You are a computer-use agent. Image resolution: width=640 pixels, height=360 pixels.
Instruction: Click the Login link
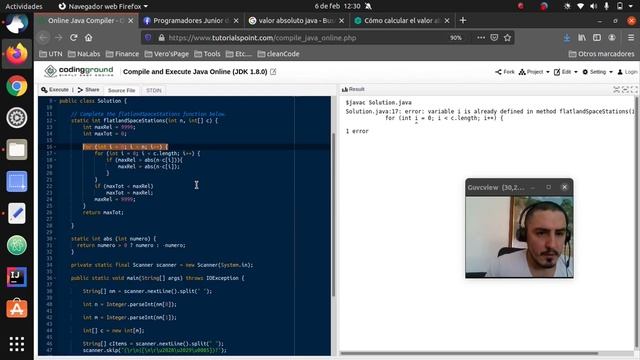tap(627, 72)
